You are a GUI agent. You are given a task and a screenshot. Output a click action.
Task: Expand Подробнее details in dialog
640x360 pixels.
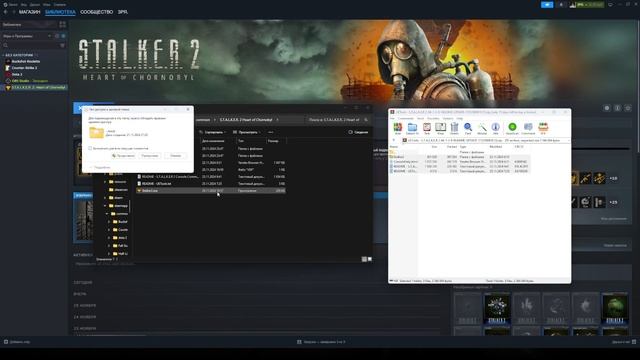100,167
